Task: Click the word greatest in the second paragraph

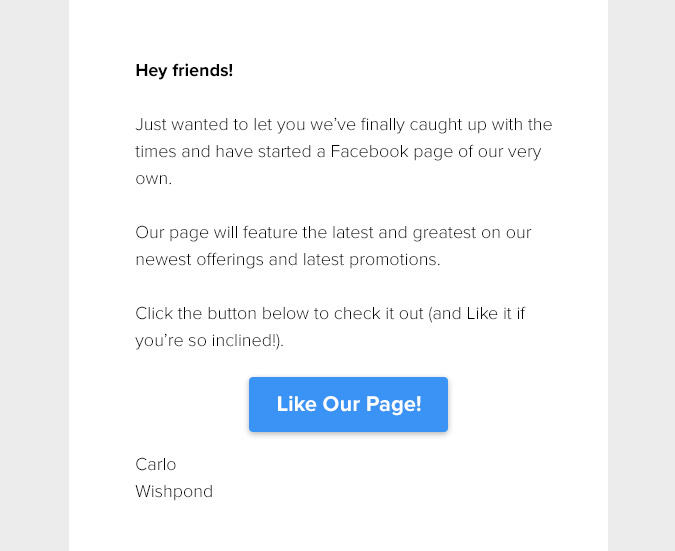Action: pyautogui.click(x=444, y=233)
